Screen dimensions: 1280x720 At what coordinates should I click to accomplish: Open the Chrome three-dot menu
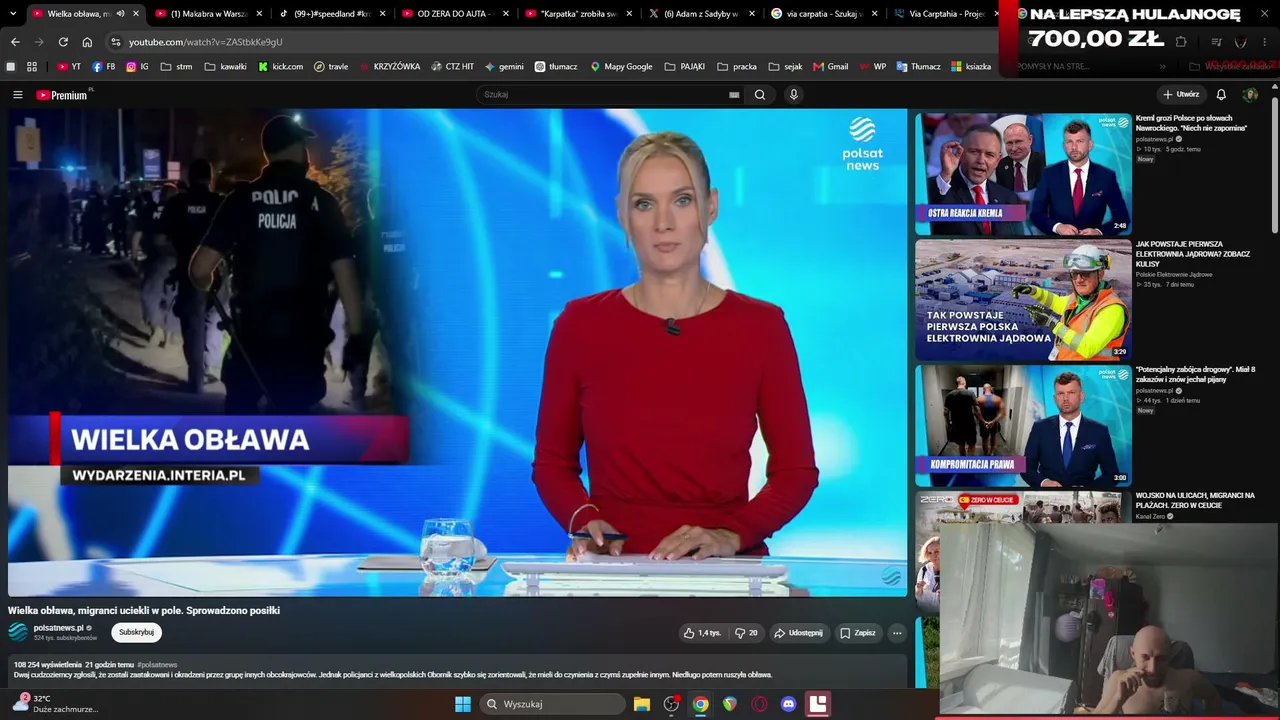coord(1266,42)
